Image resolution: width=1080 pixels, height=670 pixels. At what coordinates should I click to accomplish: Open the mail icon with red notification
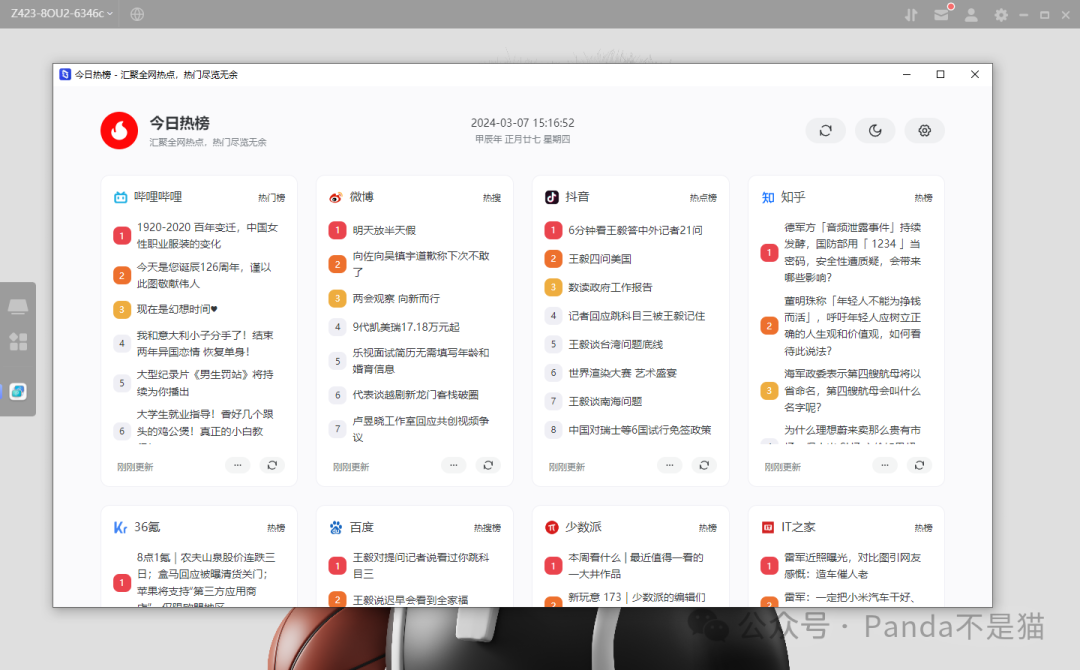pyautogui.click(x=942, y=14)
